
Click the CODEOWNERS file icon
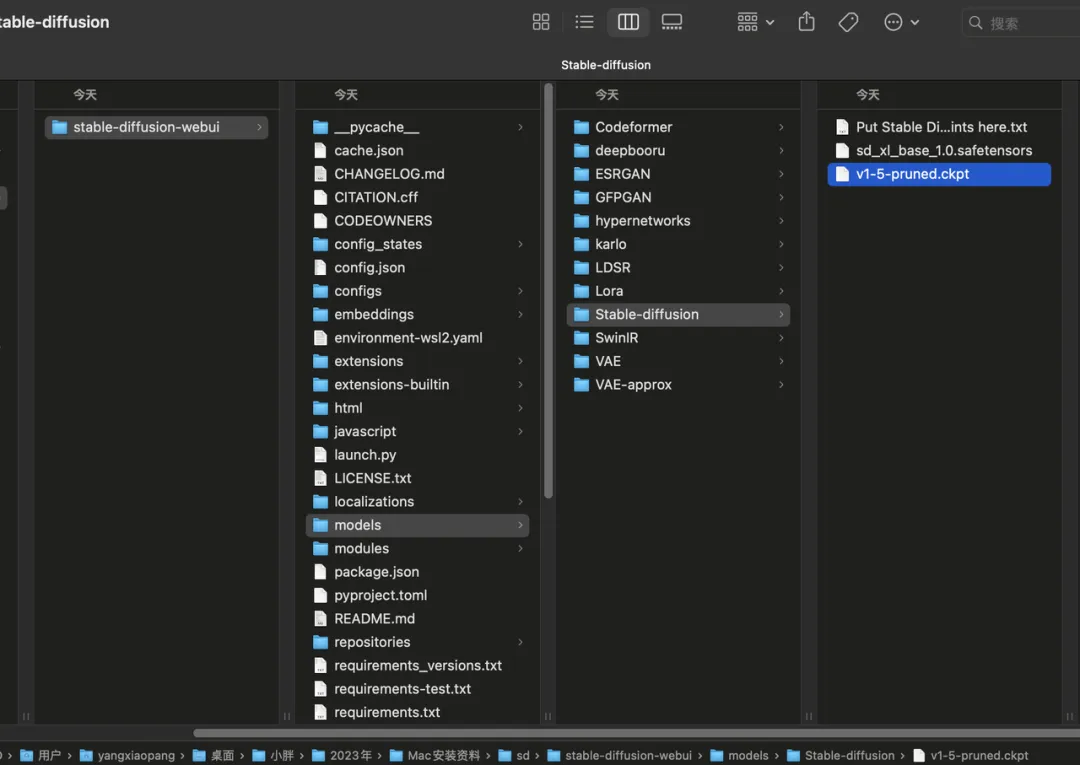coord(320,221)
